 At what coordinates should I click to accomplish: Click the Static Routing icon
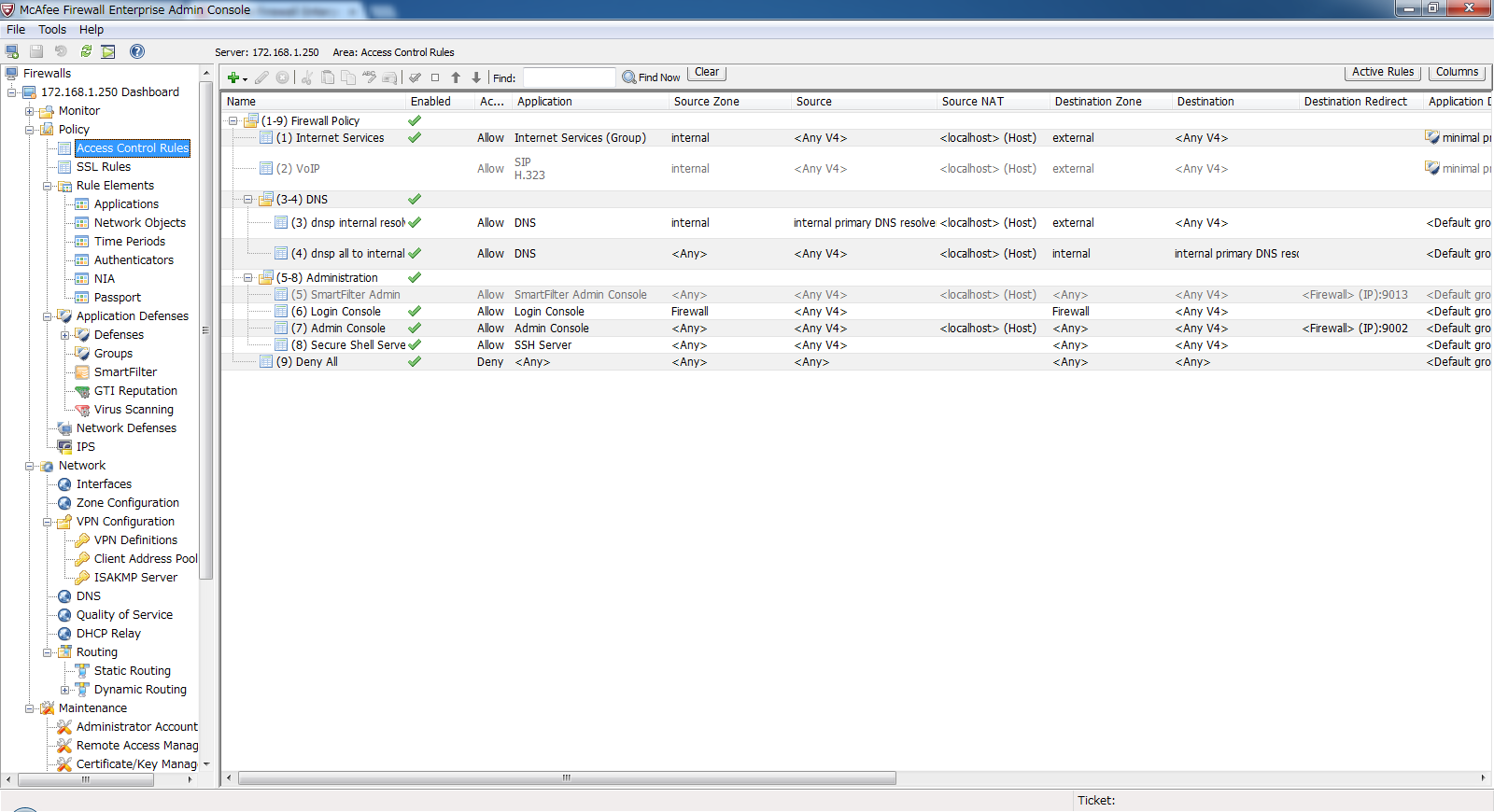(x=82, y=671)
